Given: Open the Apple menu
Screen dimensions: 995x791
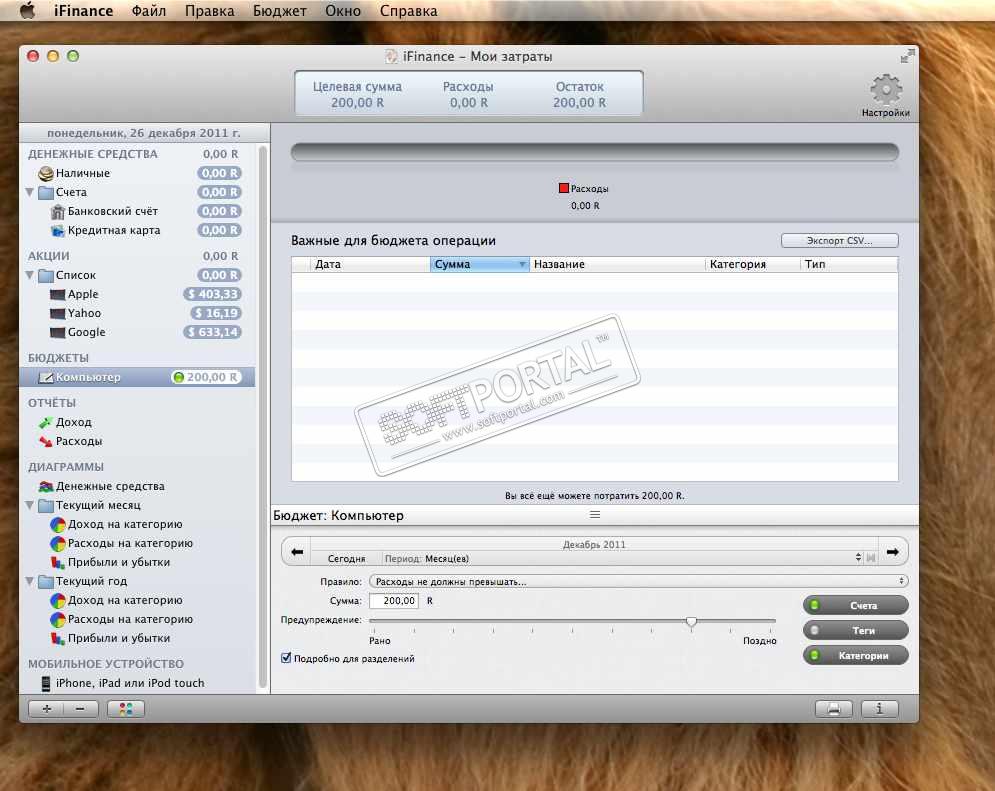Looking at the screenshot, I should (27, 11).
